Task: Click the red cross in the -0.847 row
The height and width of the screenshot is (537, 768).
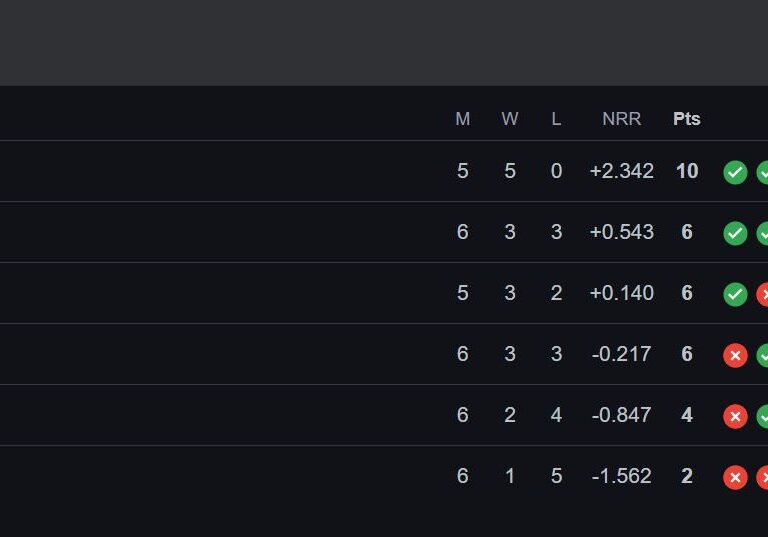Action: [735, 416]
